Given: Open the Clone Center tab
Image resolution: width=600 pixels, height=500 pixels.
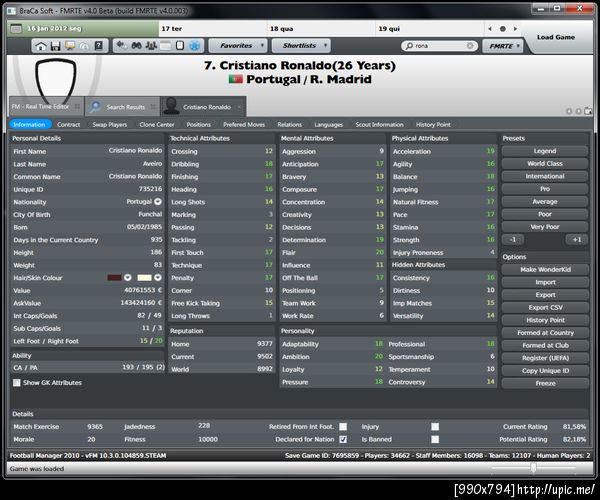Looking at the screenshot, I should tap(157, 124).
